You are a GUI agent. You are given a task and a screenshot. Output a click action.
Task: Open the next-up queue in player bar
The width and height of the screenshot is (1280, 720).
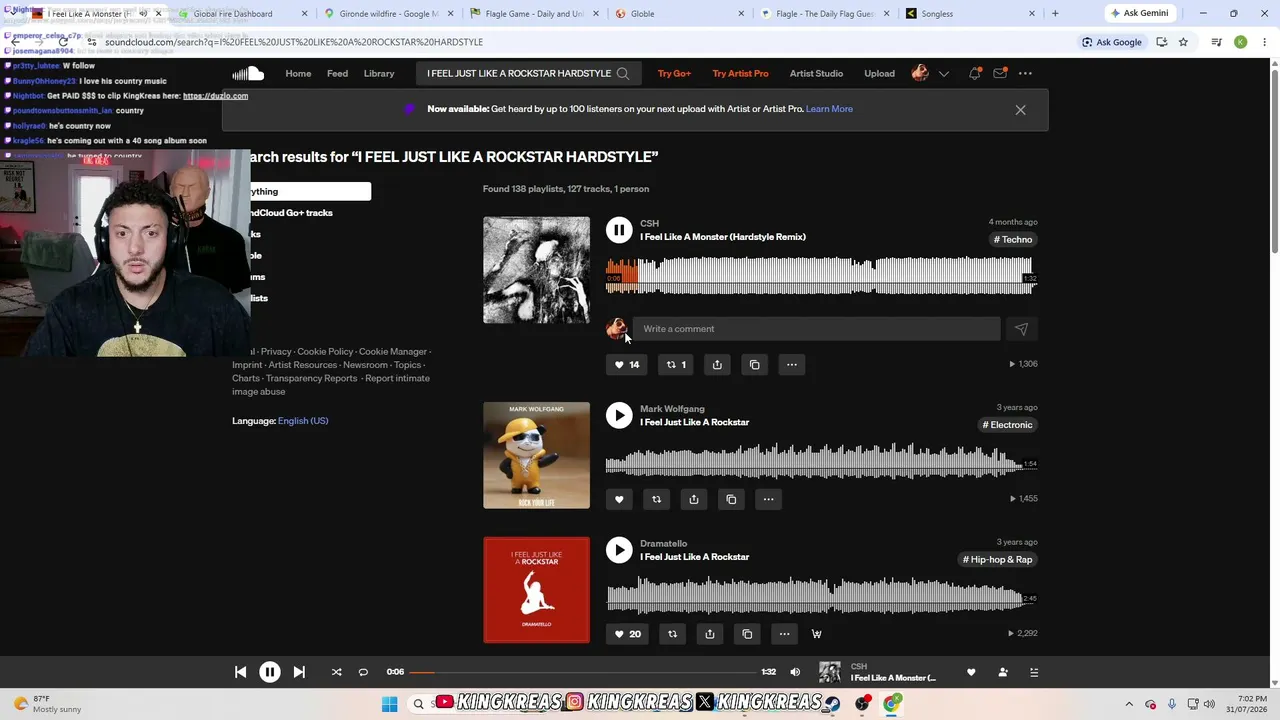(x=1035, y=672)
